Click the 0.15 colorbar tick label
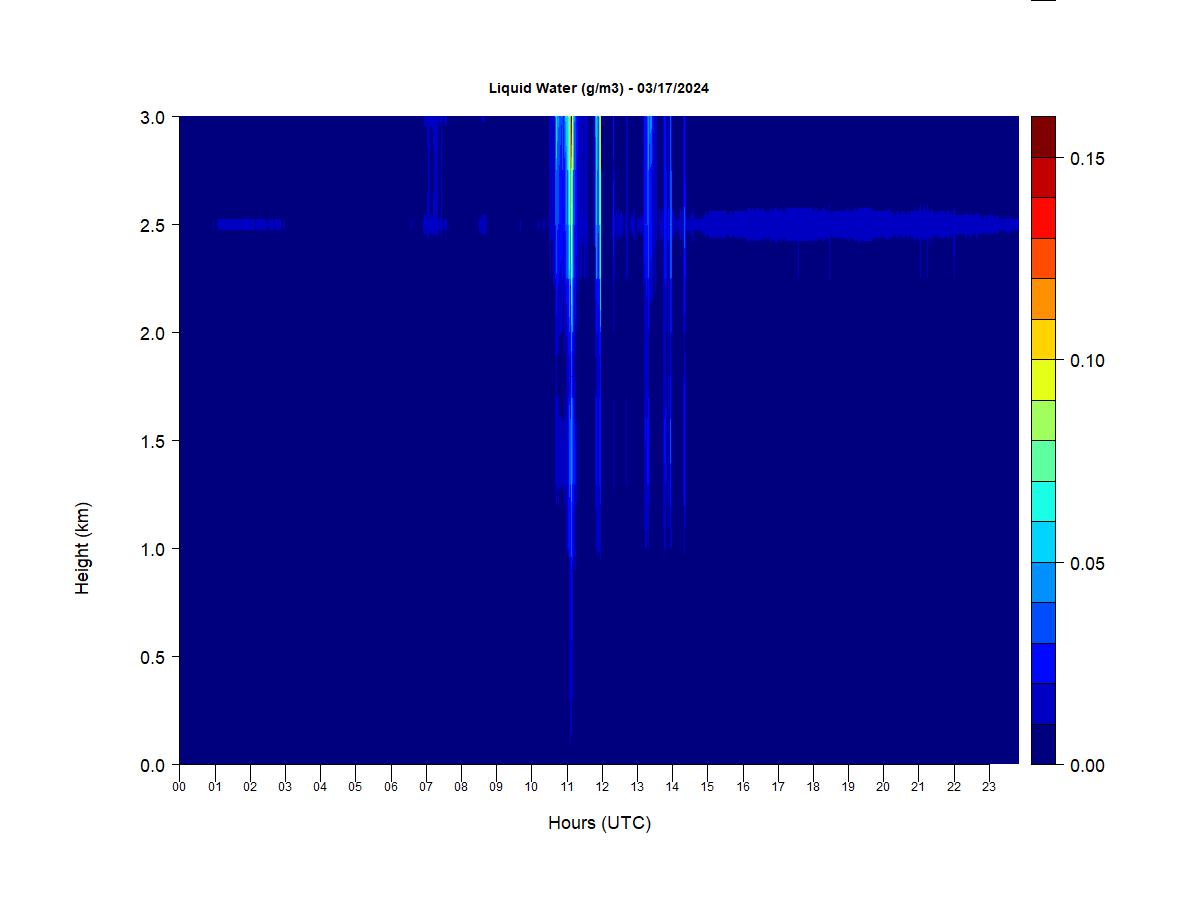The image size is (1200, 900). point(1087,159)
